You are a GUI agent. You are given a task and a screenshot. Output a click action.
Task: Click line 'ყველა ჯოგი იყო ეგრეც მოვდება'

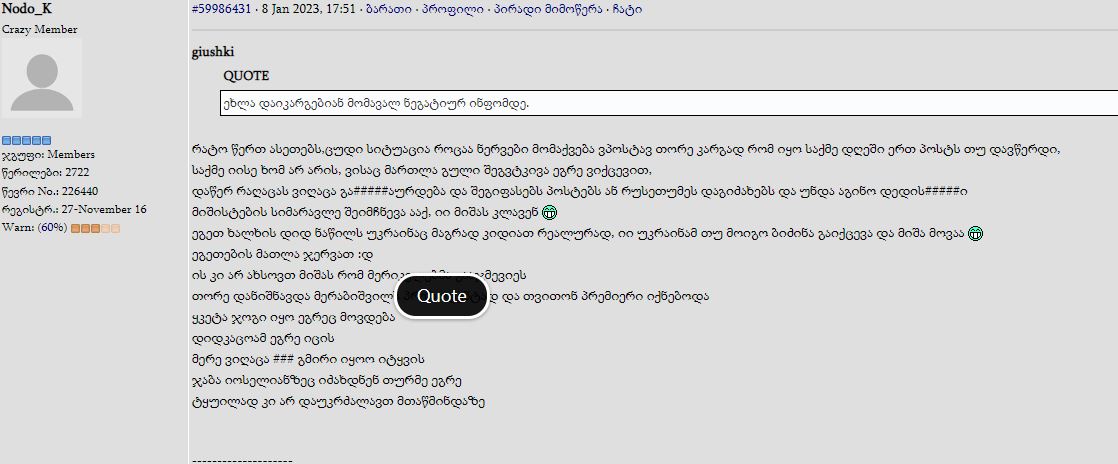click(293, 317)
